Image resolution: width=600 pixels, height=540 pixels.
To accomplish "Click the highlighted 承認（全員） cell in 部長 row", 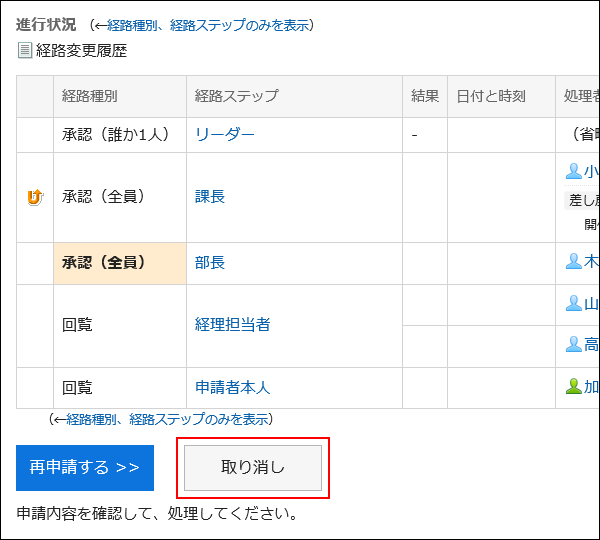I will [x=120, y=263].
